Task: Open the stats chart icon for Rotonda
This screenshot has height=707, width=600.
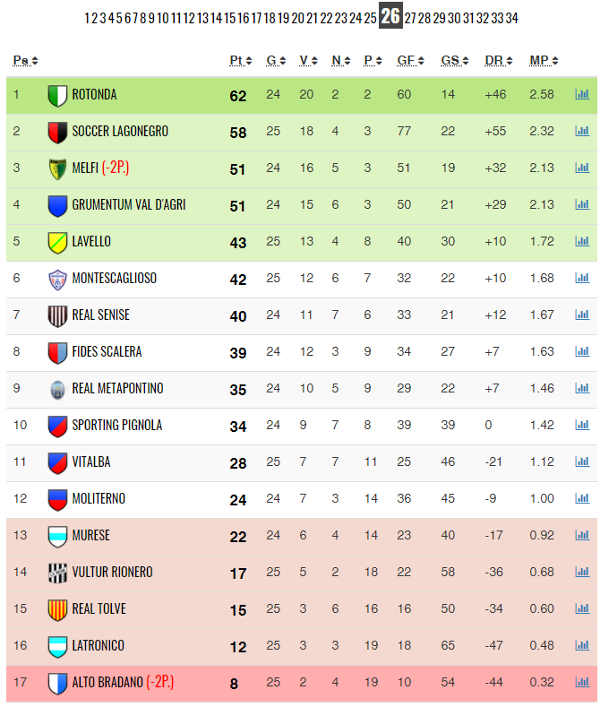Action: point(582,95)
